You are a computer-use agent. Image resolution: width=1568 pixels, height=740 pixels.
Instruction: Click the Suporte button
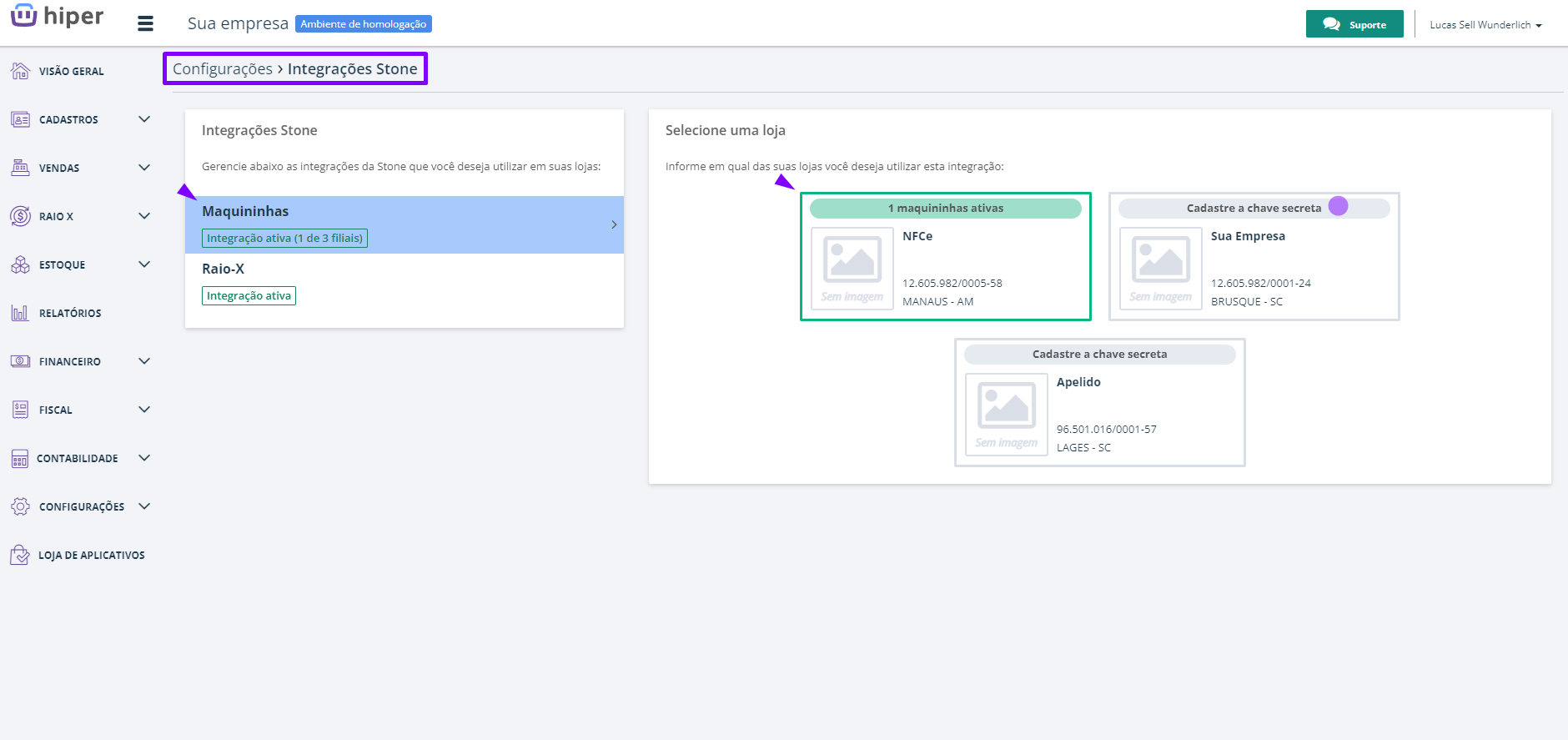coord(1354,24)
